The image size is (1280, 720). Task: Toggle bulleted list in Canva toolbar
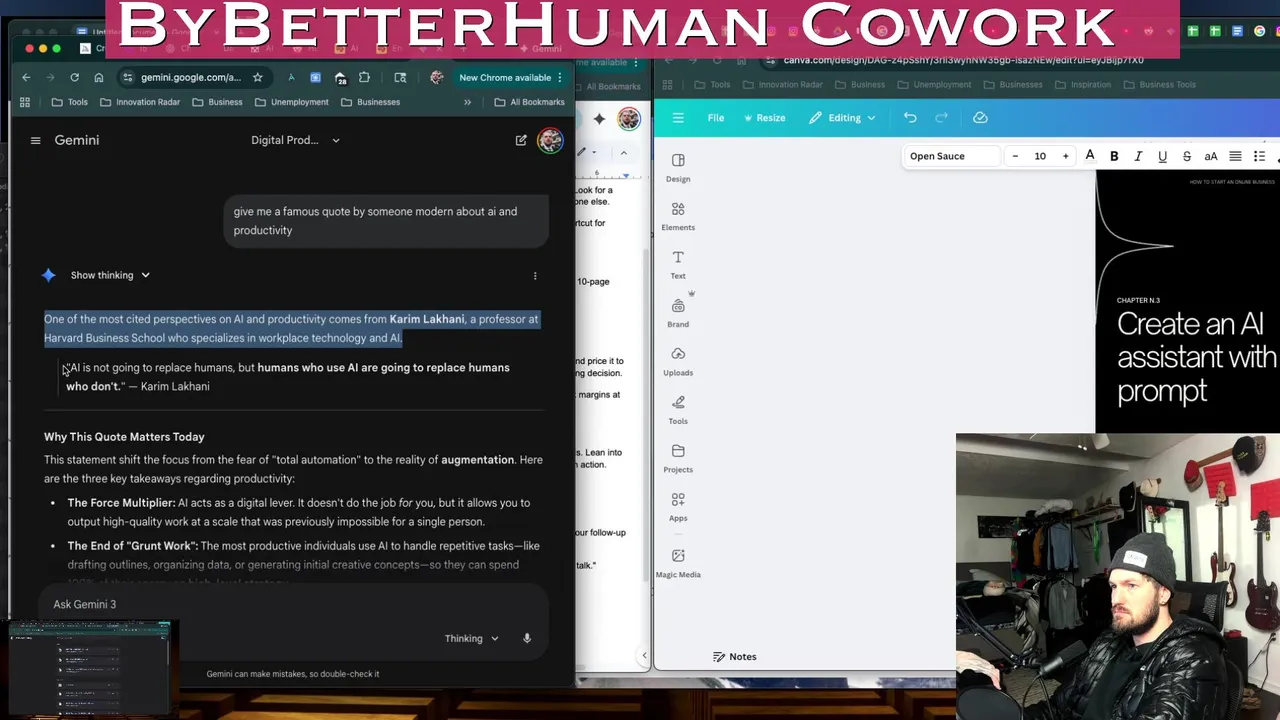pos(1259,156)
